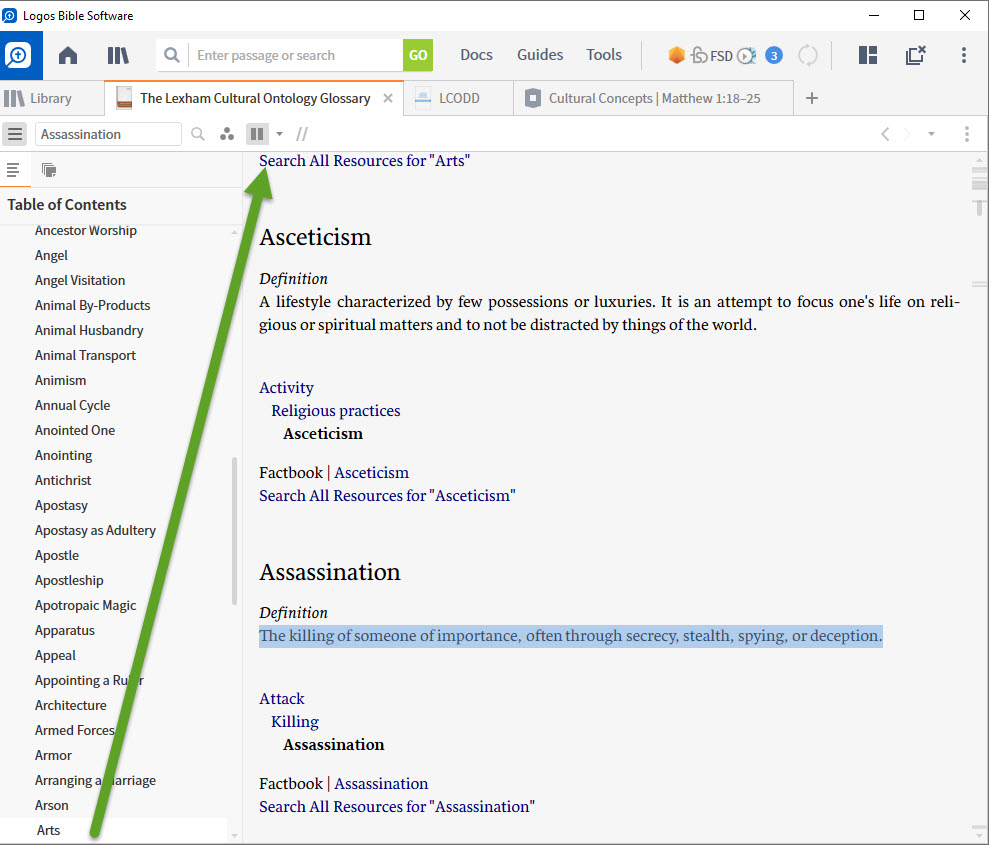Open the Cultural Concepts Matthew 1:18–25 tab

click(654, 98)
